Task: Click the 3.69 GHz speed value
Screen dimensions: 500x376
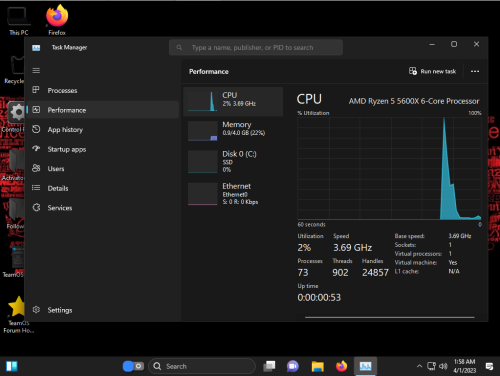Action: coord(353,248)
